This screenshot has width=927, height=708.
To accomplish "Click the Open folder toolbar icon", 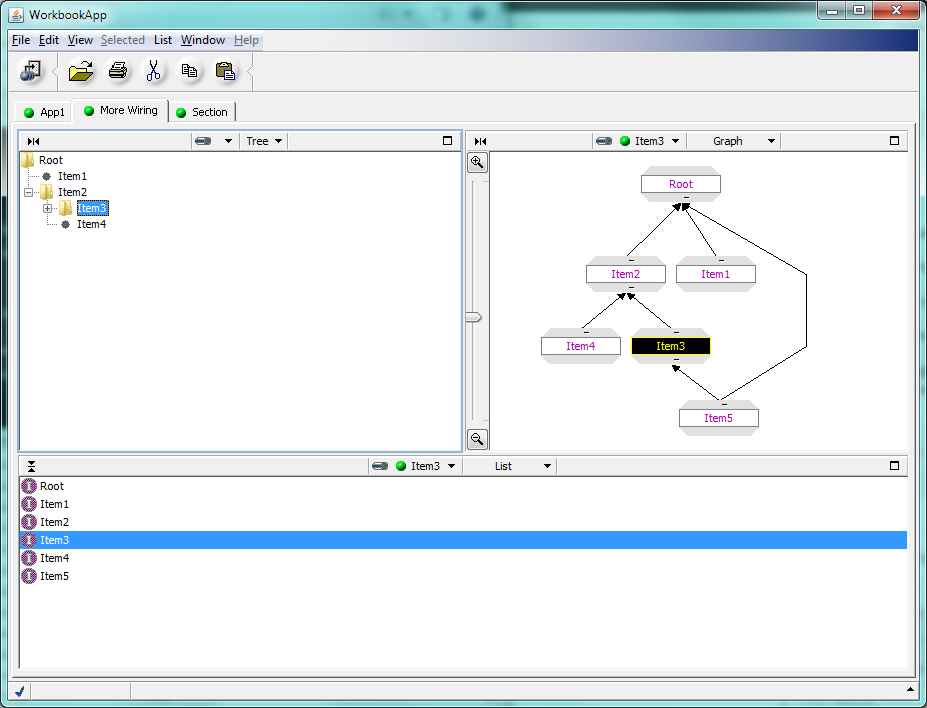I will click(x=81, y=71).
